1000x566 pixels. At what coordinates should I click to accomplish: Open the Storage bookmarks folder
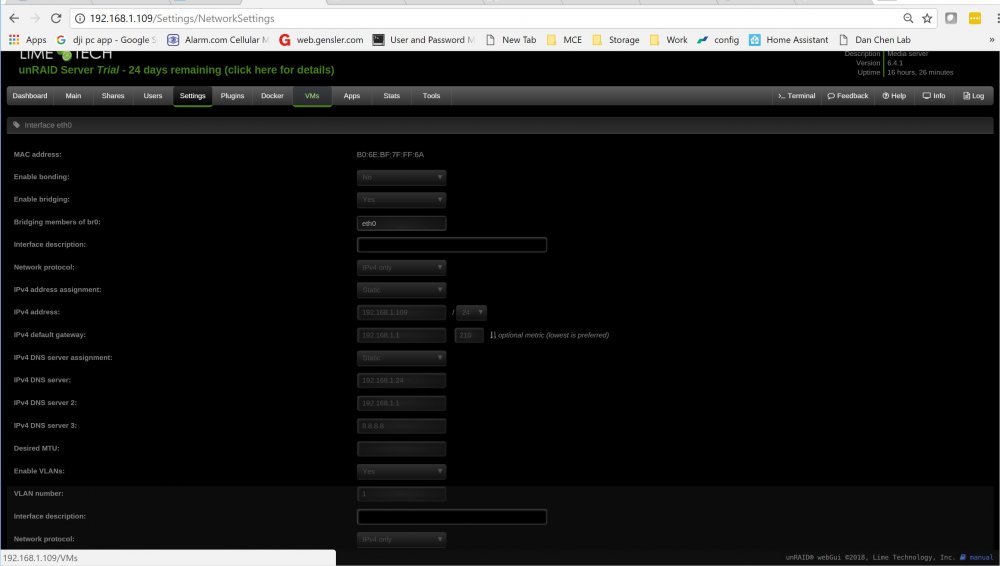[616, 40]
